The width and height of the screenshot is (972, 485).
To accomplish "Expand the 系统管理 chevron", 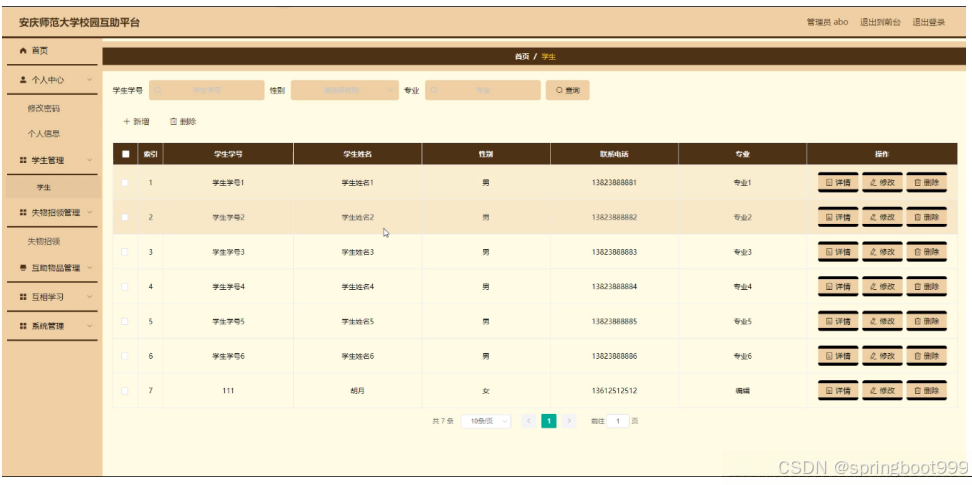I will (x=90, y=326).
